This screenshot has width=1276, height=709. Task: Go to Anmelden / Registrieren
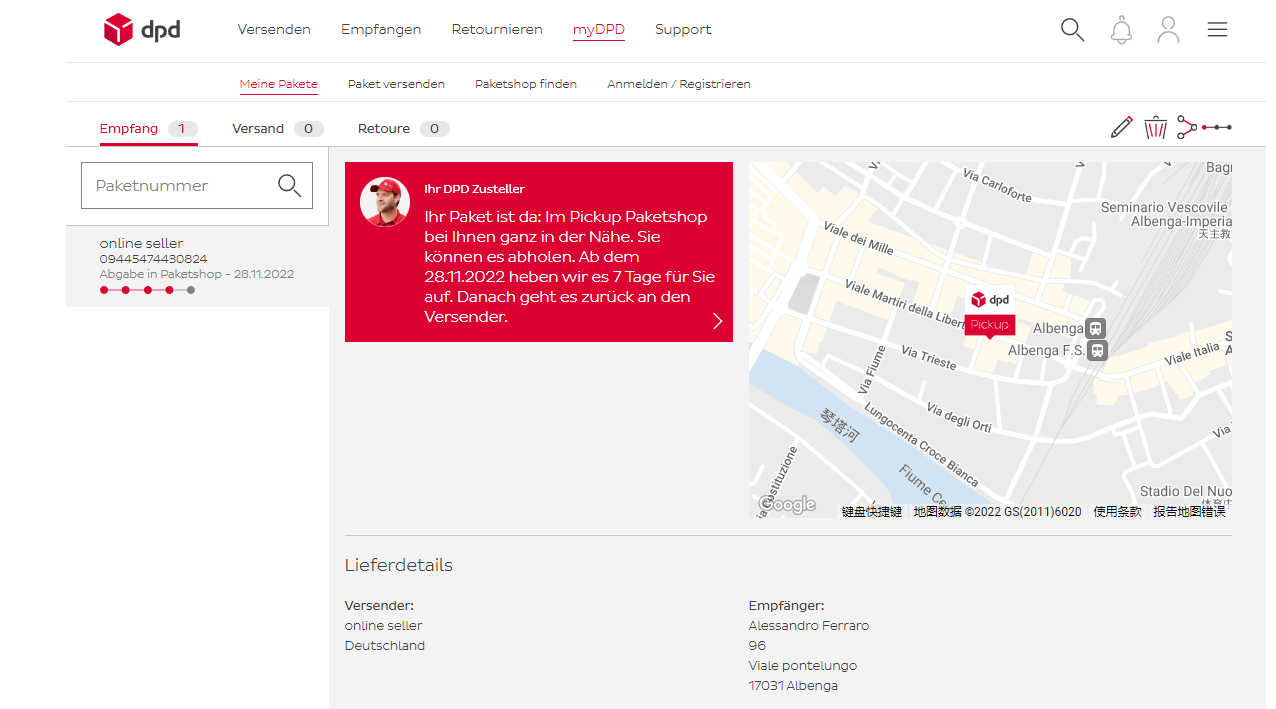tap(678, 84)
